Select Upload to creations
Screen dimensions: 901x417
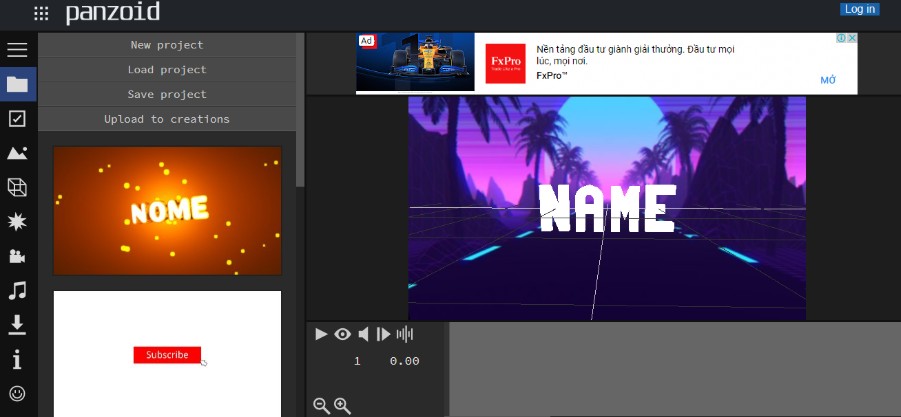tap(167, 119)
